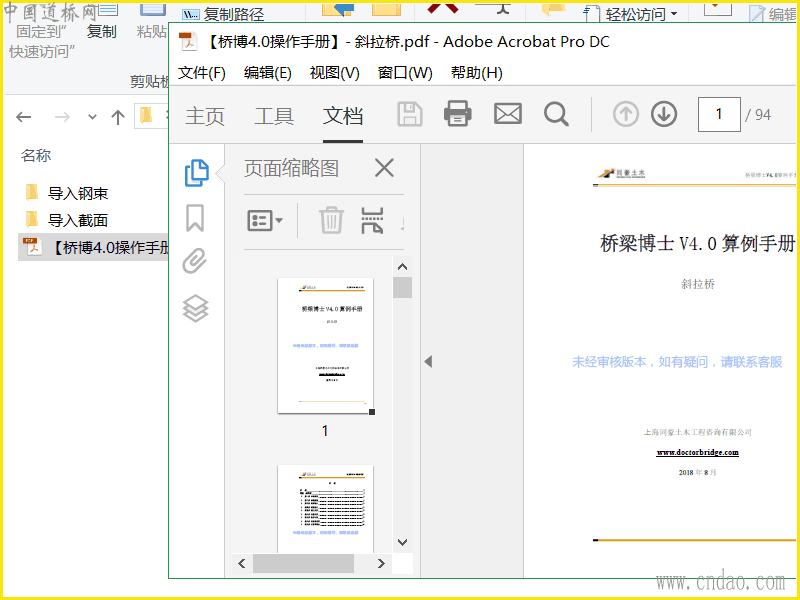Open the search magnifier tool
The width and height of the screenshot is (800, 600).
click(556, 114)
